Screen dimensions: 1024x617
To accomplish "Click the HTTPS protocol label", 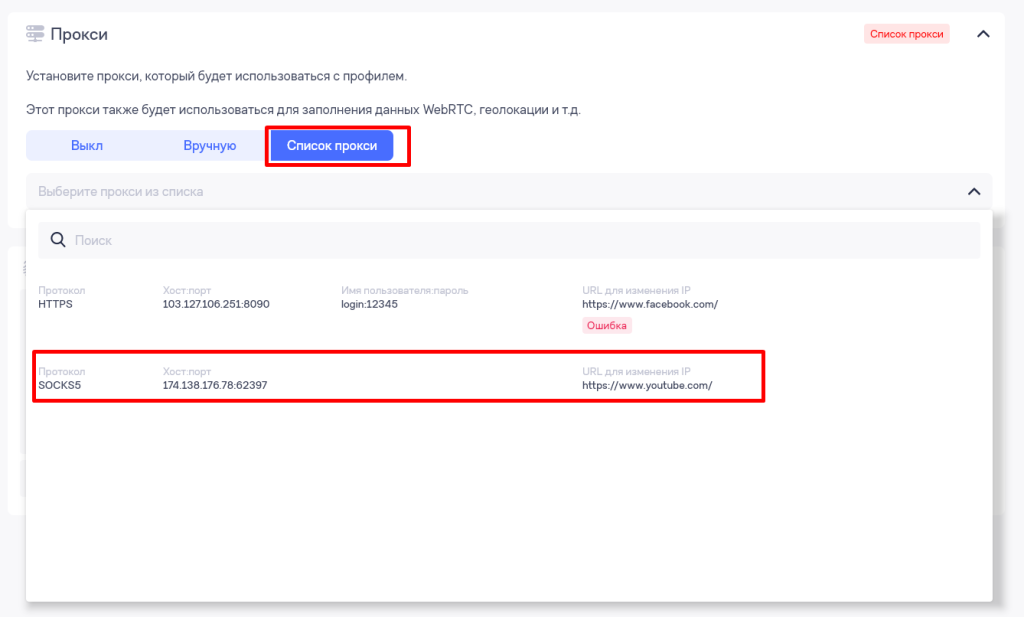I will (x=56, y=304).
